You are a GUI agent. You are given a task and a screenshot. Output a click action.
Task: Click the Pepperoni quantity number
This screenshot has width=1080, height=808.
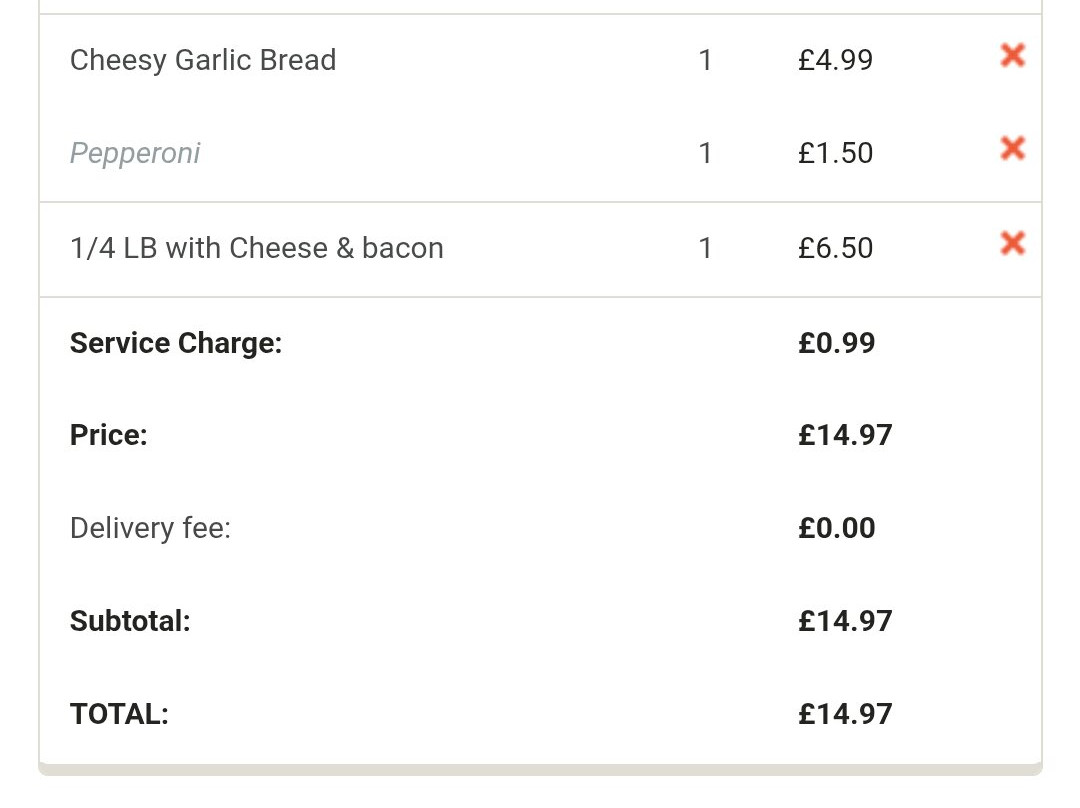[705, 153]
